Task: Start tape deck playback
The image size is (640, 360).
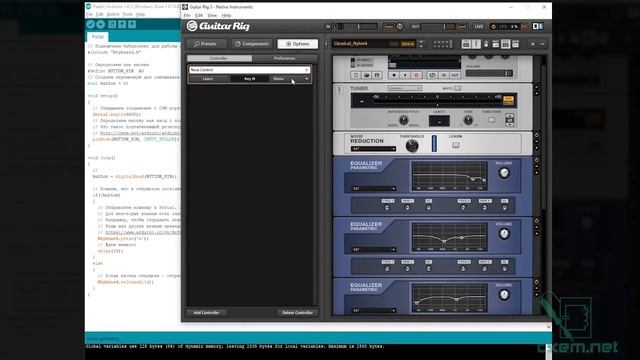Action: click(x=405, y=76)
